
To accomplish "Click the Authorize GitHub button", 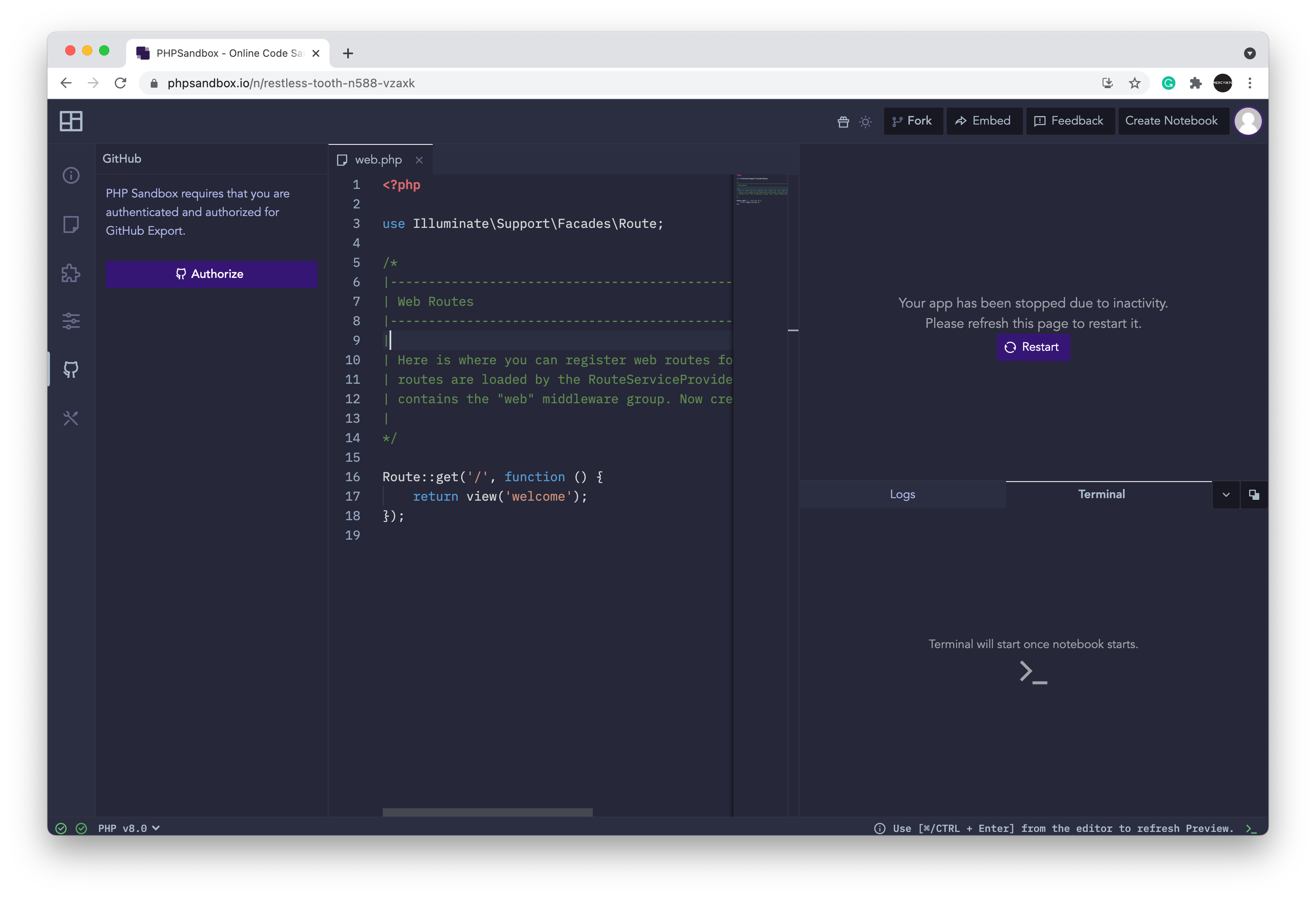I will click(x=211, y=274).
